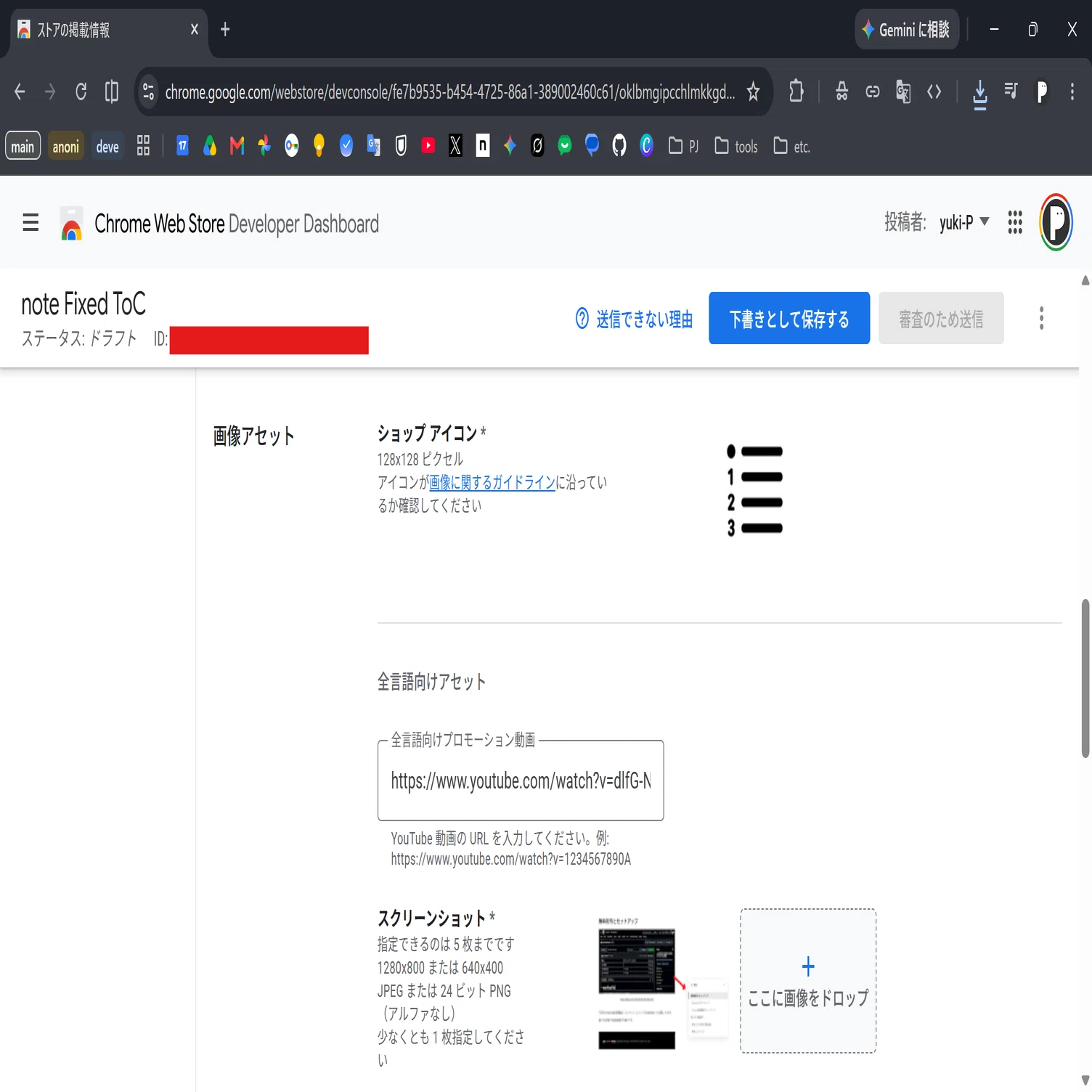Open note bookmark icon
Screen dimensions: 1092x1092
(482, 146)
